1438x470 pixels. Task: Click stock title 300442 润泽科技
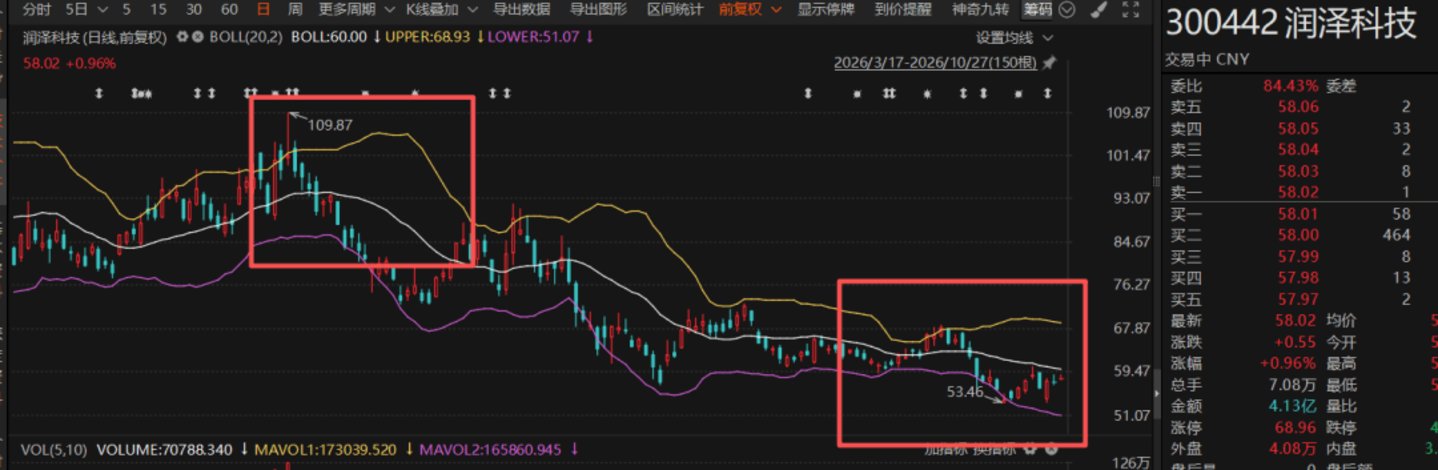pos(1292,24)
